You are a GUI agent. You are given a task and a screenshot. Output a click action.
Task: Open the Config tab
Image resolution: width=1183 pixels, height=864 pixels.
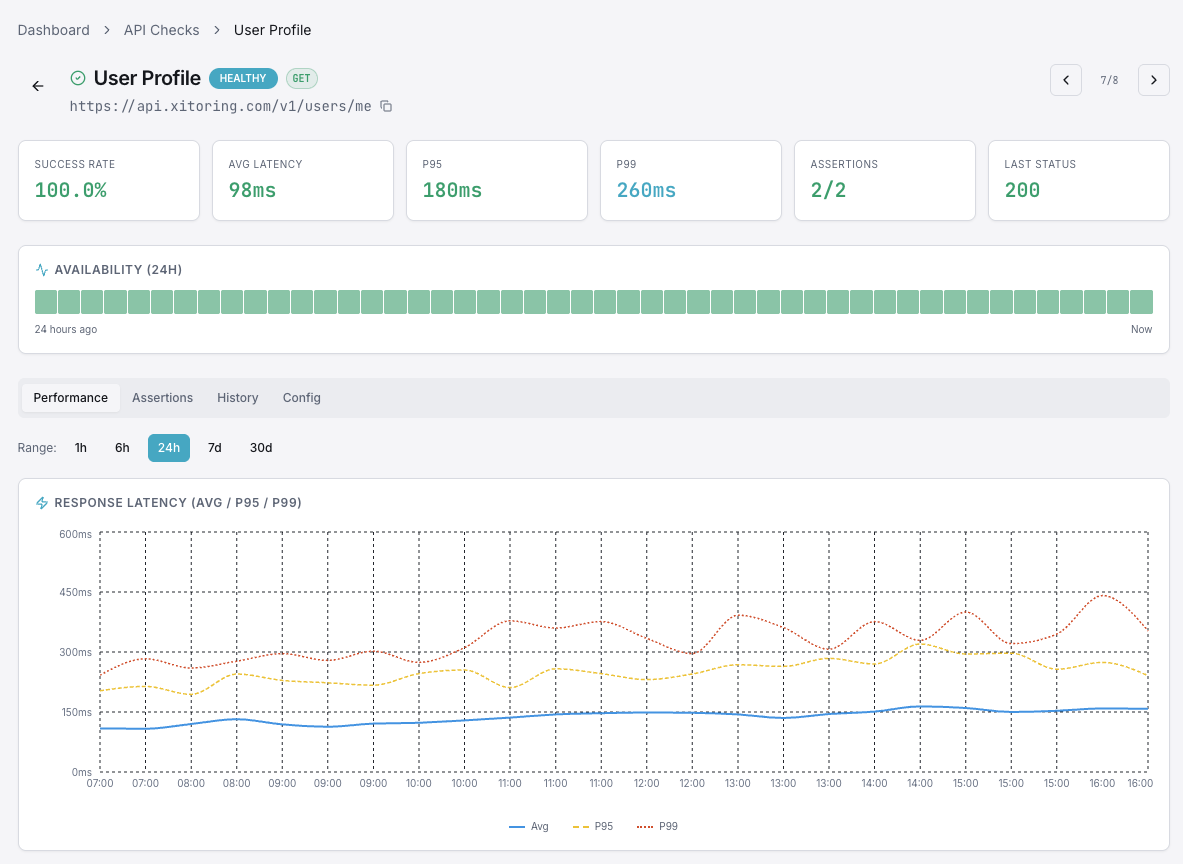301,397
